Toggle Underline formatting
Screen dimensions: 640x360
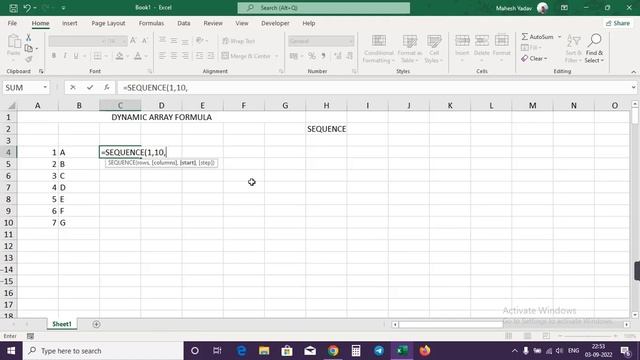tap(76, 56)
